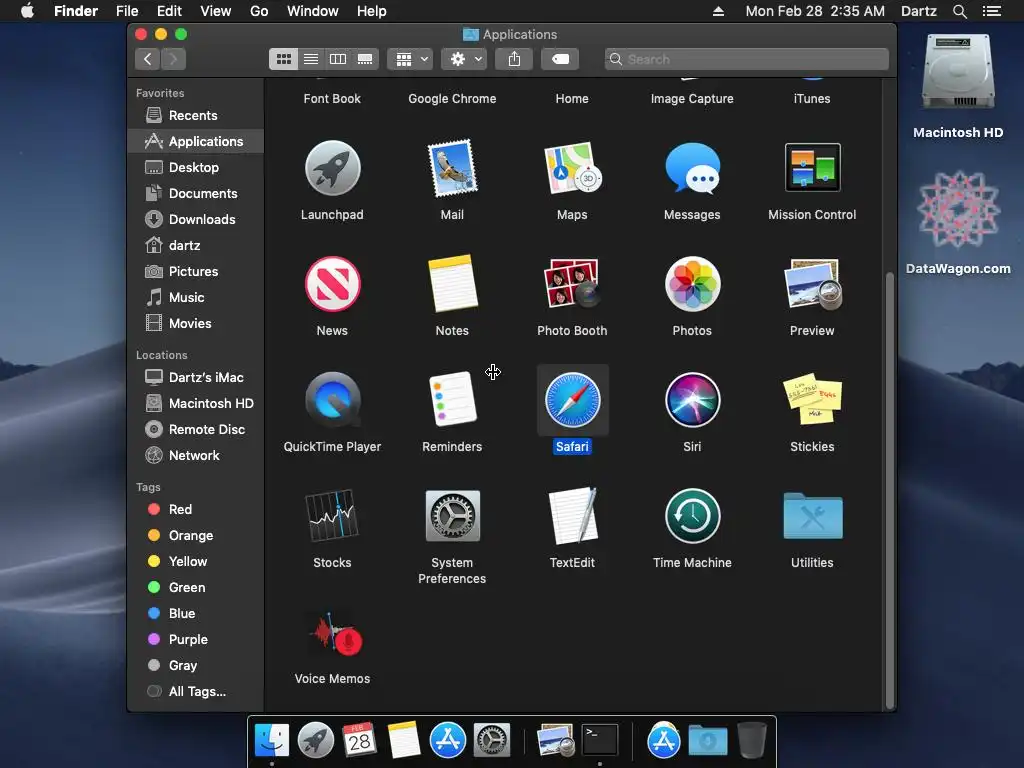Open Network in sidebar Locations
This screenshot has height=768, width=1024.
coord(195,456)
